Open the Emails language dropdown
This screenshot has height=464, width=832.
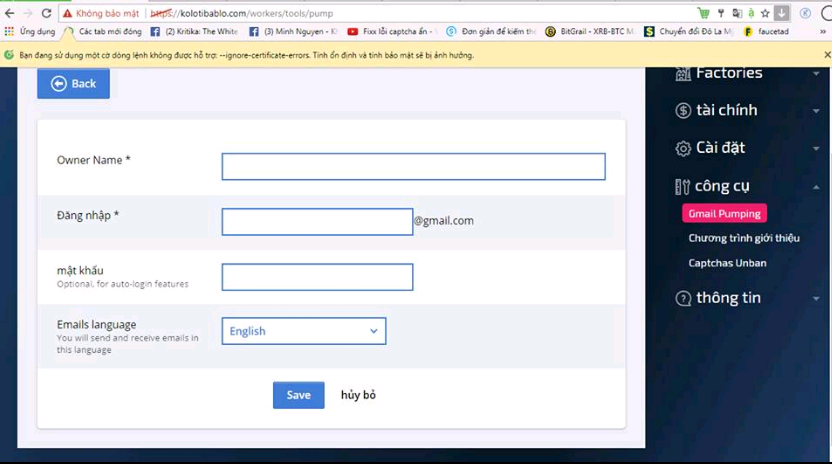pyautogui.click(x=304, y=331)
